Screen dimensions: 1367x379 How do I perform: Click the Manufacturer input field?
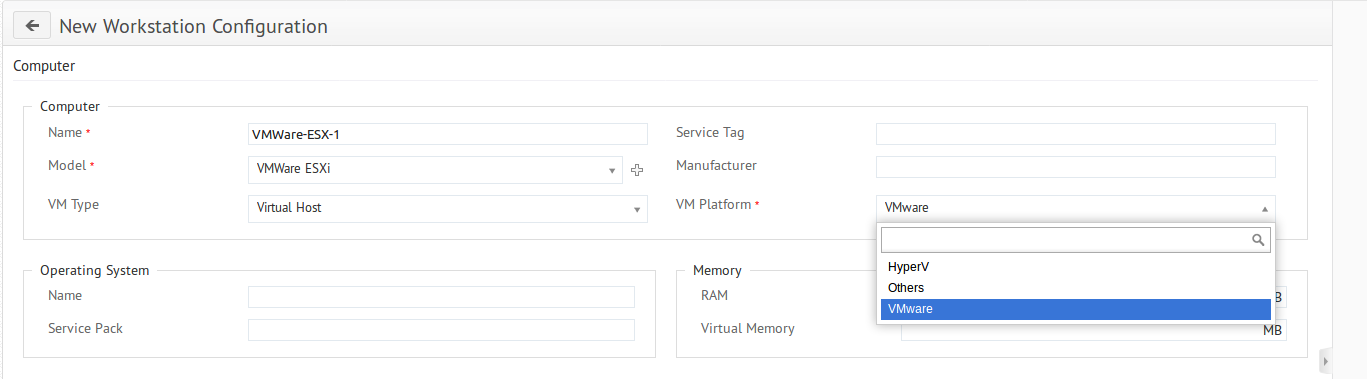click(x=1076, y=167)
